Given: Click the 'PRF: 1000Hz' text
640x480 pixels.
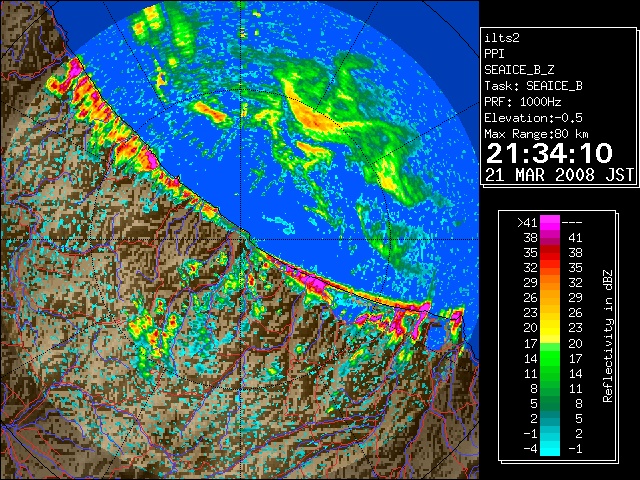Looking at the screenshot, I should pyautogui.click(x=522, y=102).
